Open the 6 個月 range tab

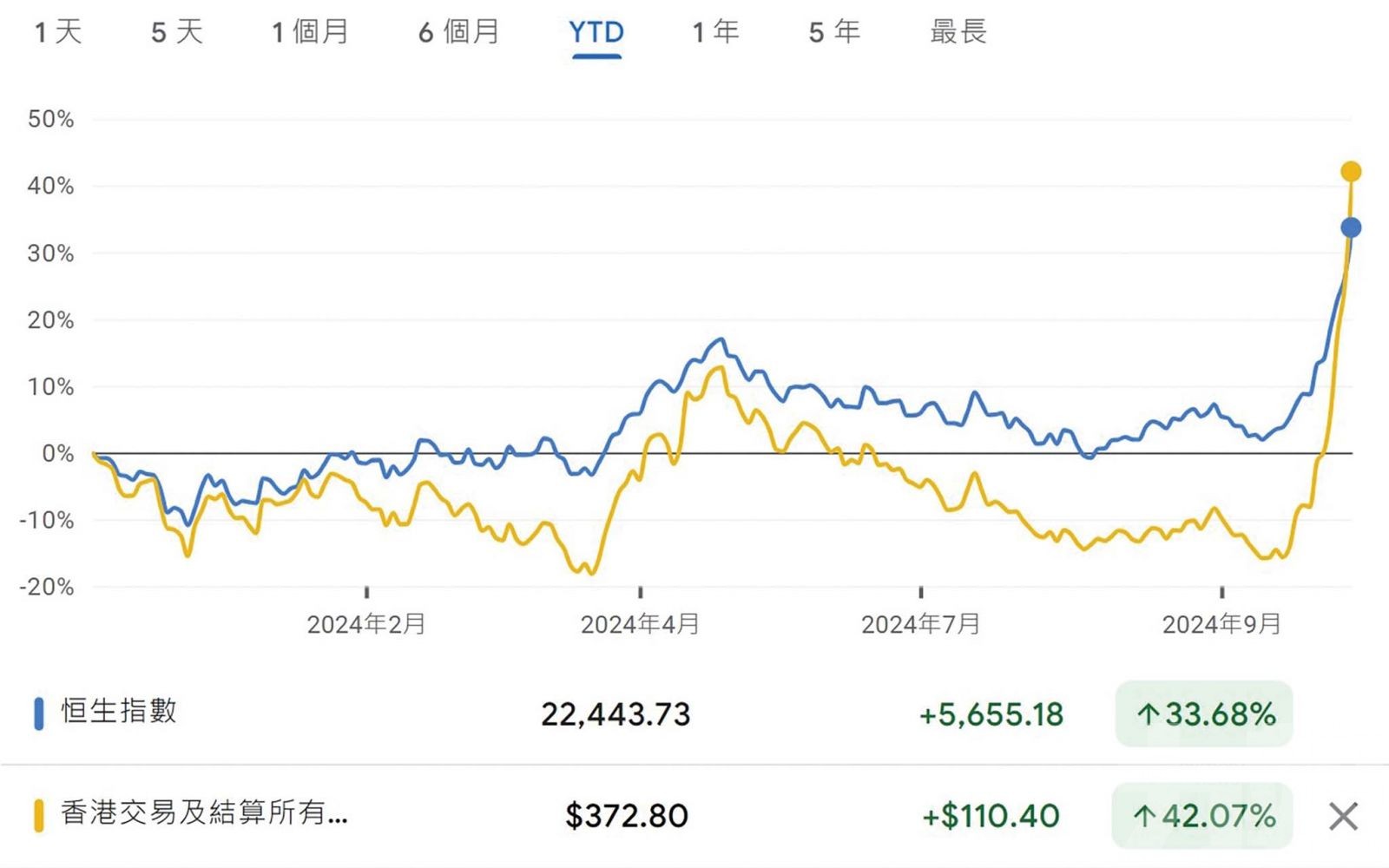pos(459,32)
